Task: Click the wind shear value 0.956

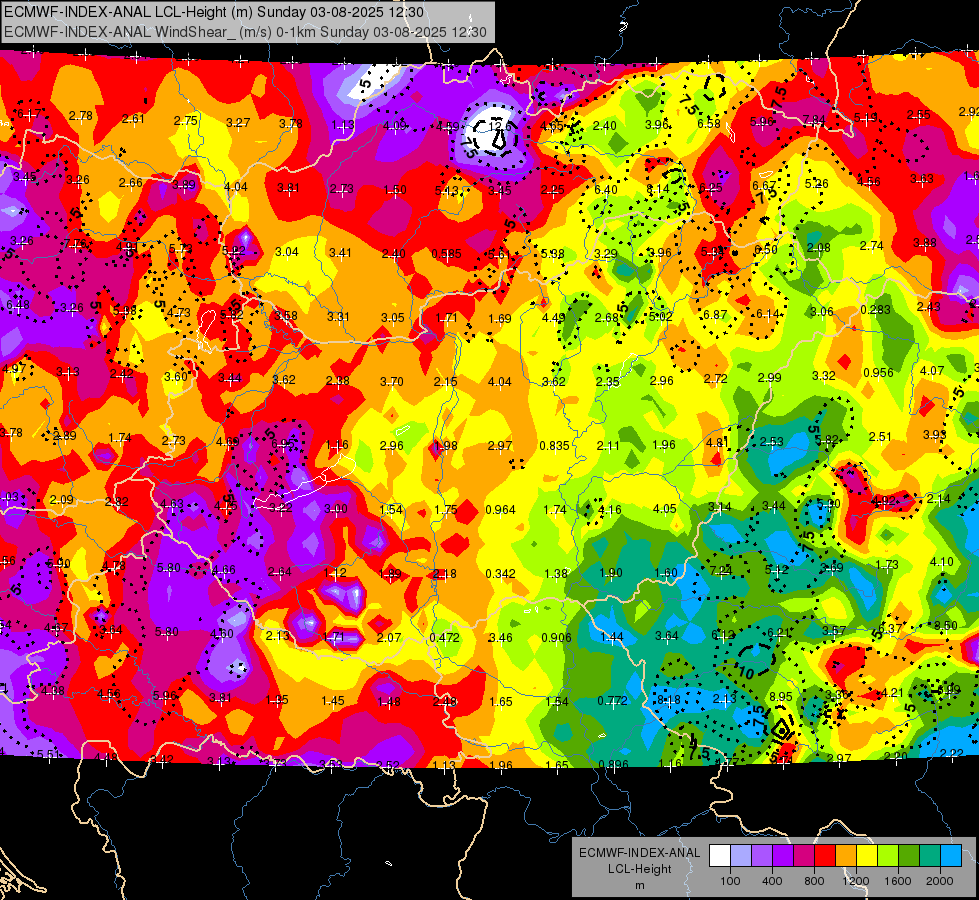Action: [x=878, y=373]
